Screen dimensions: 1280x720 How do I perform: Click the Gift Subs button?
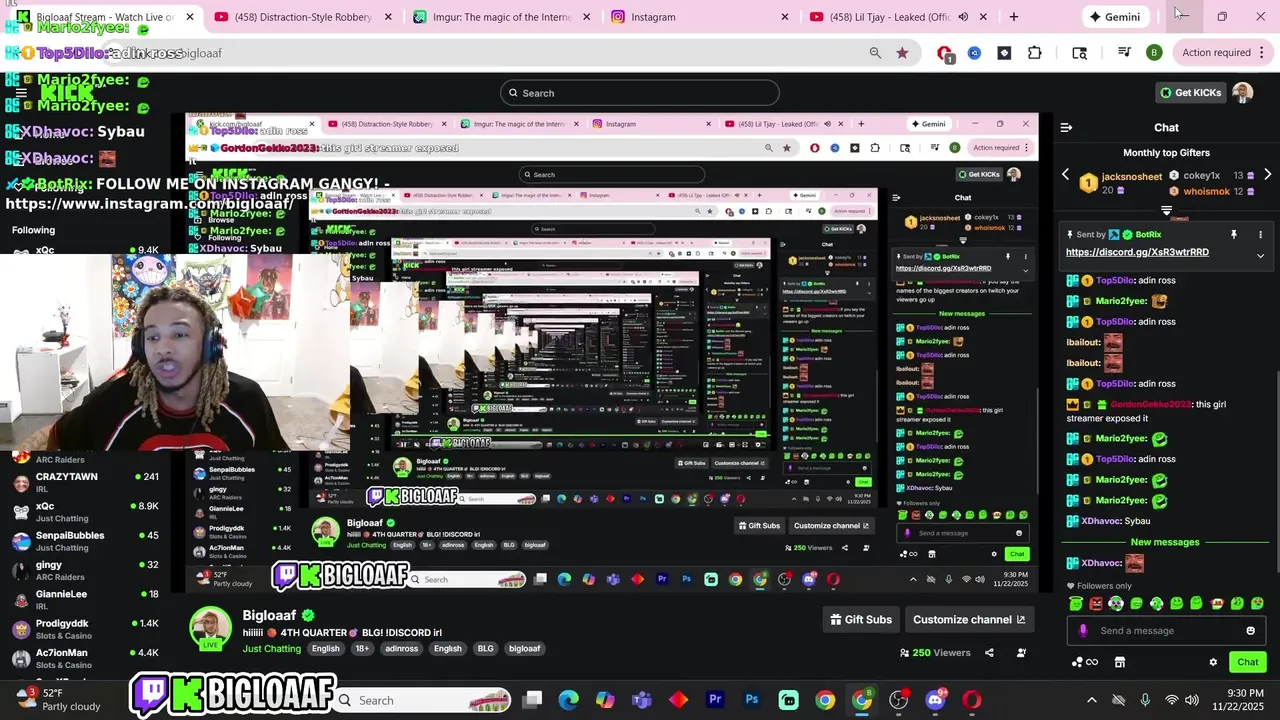861,619
